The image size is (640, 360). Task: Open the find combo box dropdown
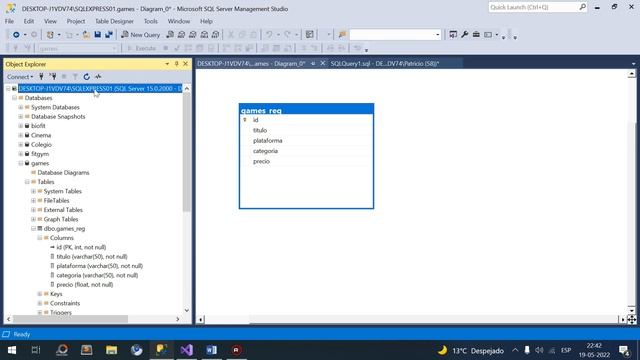pos(438,35)
